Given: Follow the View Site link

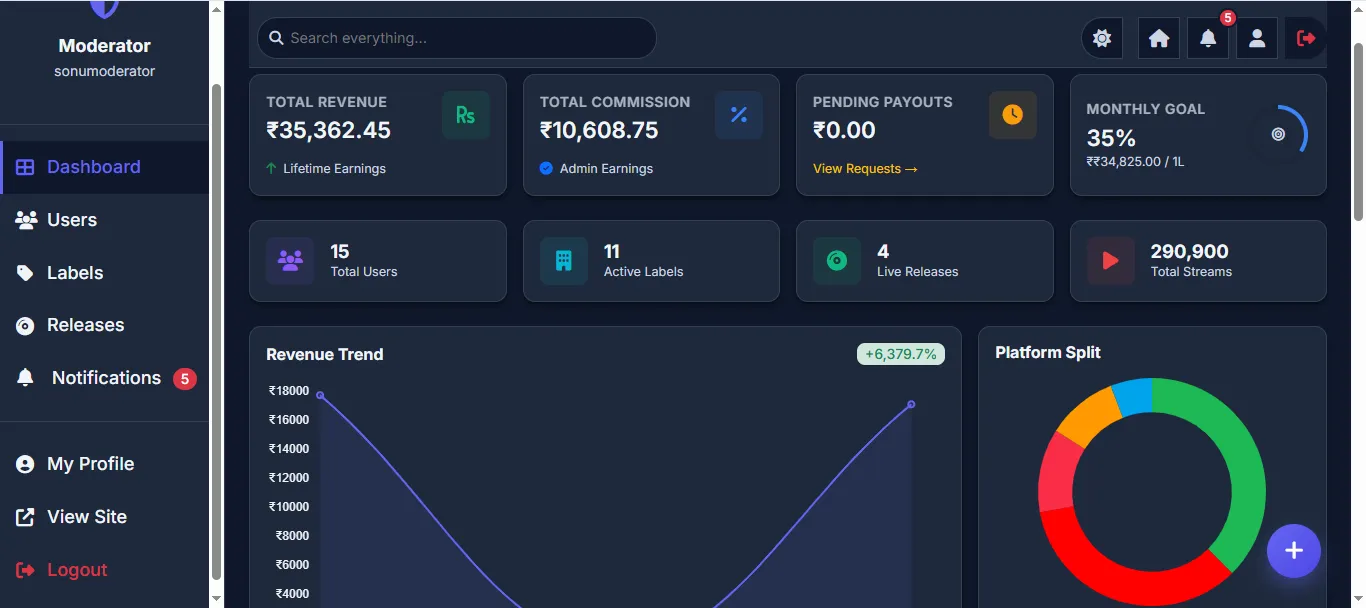Looking at the screenshot, I should click(x=104, y=517).
